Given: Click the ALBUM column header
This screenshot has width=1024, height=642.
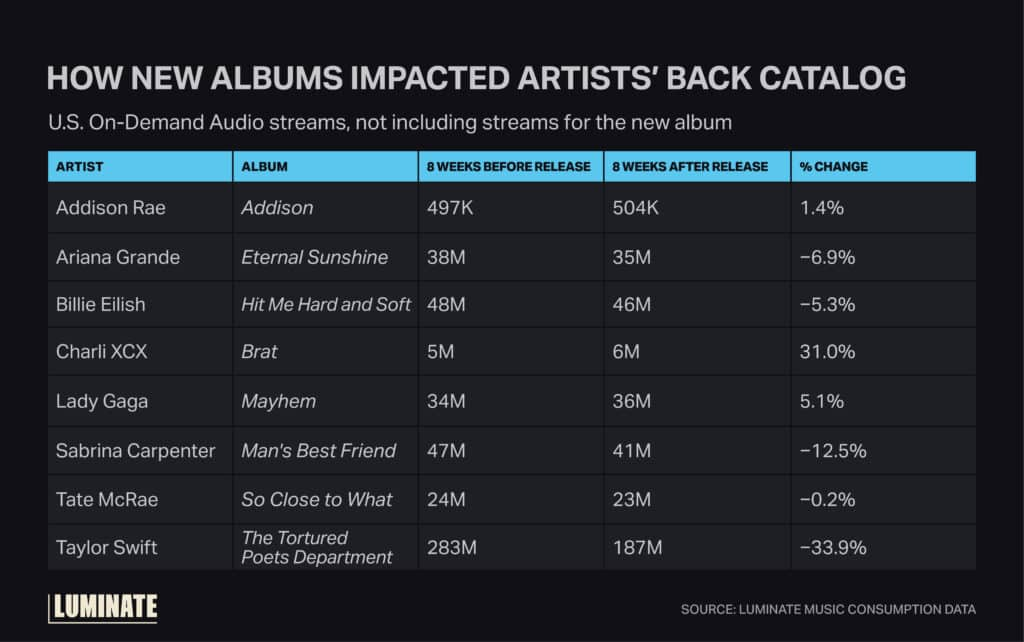Looking at the screenshot, I should point(265,166).
